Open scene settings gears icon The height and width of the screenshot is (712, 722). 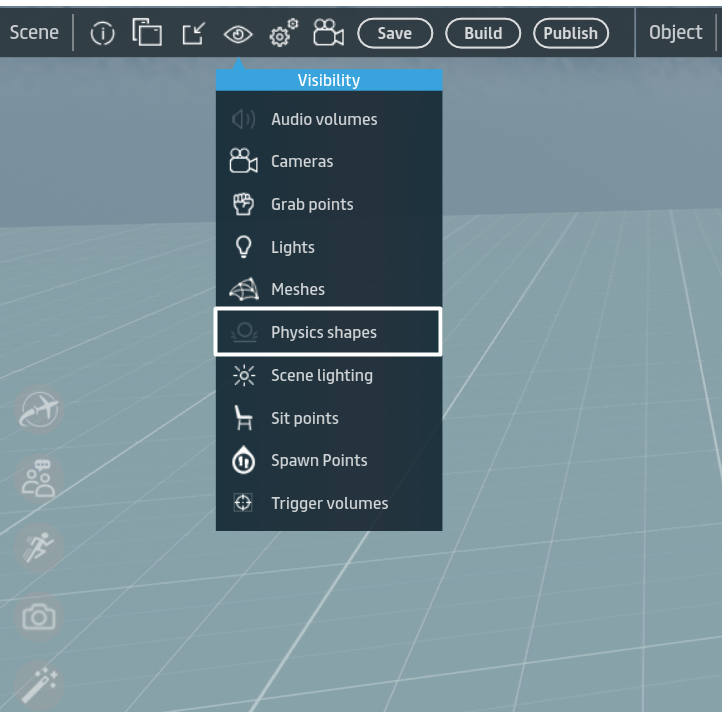(283, 34)
